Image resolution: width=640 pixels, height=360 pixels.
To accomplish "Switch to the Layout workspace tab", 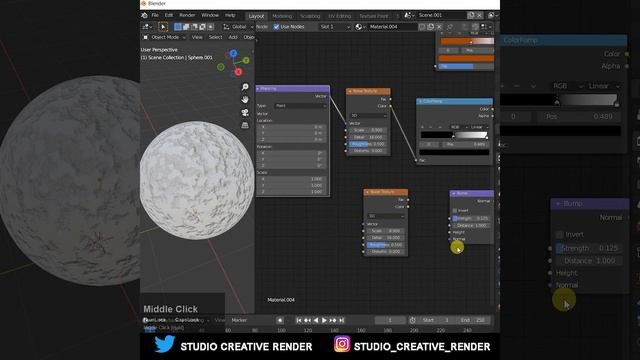I will (x=256, y=16).
